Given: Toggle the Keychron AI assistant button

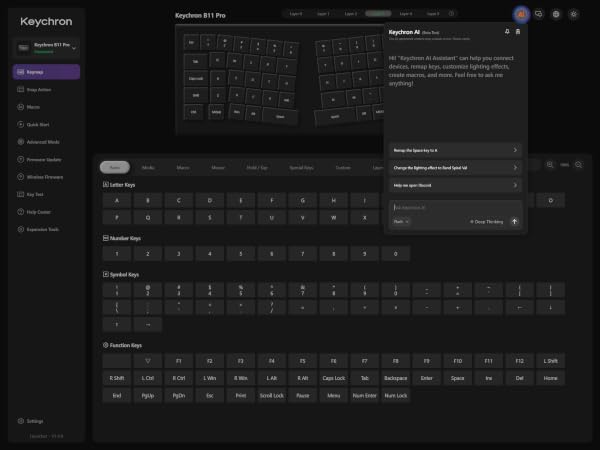Looking at the screenshot, I should pyautogui.click(x=521, y=14).
